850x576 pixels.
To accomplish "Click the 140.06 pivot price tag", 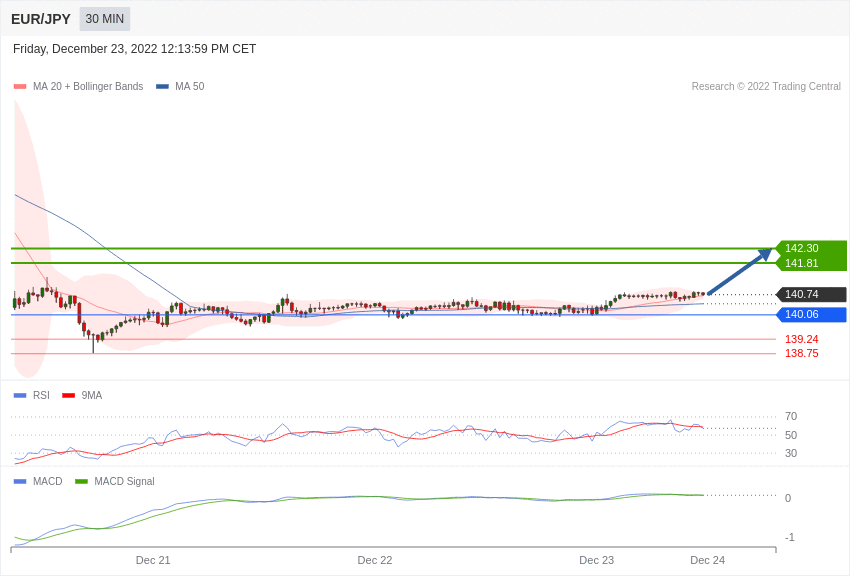I will click(x=810, y=314).
